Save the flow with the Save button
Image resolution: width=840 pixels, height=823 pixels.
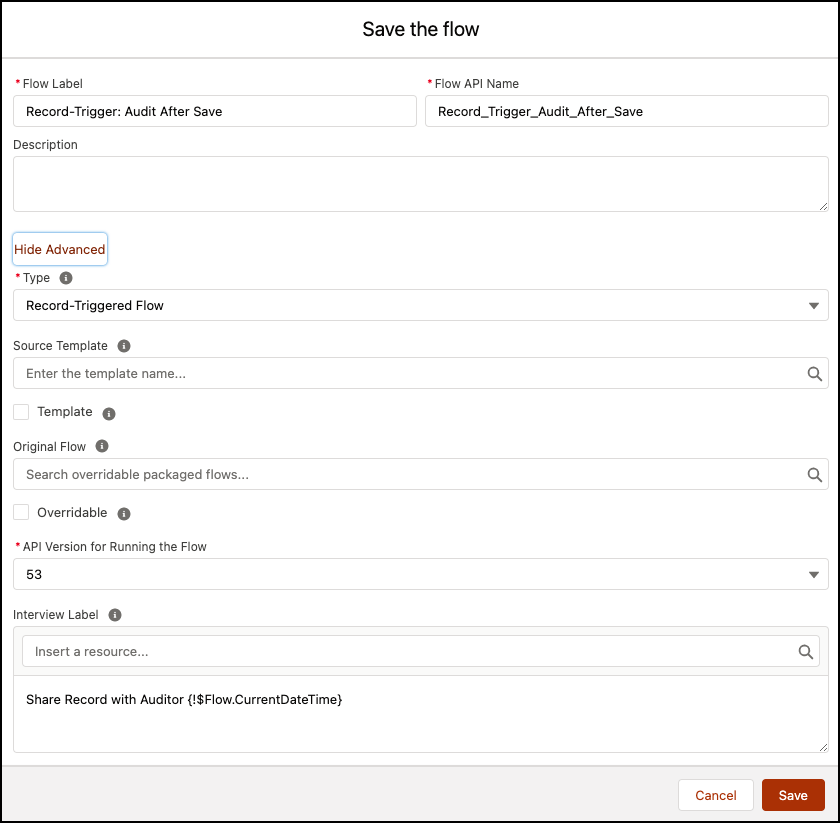tap(793, 795)
